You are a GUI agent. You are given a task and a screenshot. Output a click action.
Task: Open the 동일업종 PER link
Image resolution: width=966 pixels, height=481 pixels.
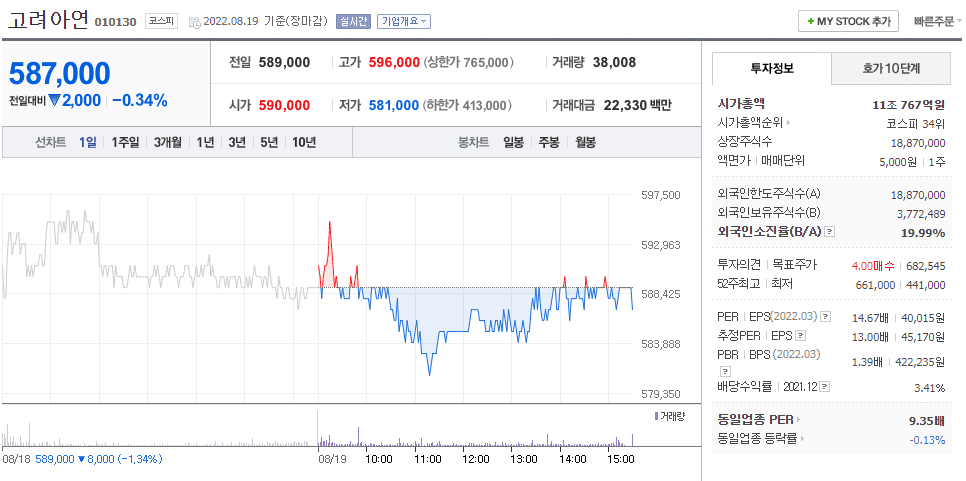[x=755, y=420]
